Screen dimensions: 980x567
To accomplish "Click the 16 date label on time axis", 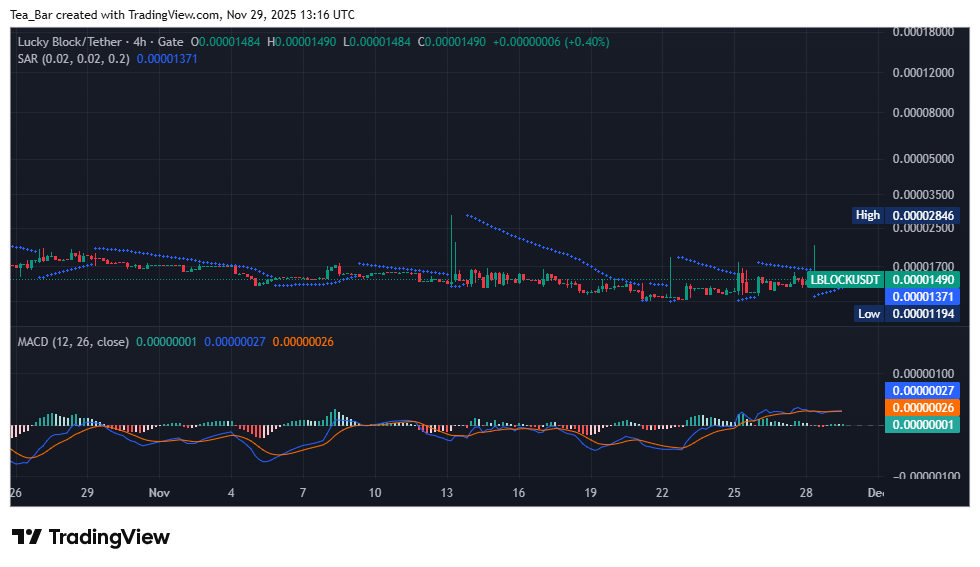I will point(519,493).
